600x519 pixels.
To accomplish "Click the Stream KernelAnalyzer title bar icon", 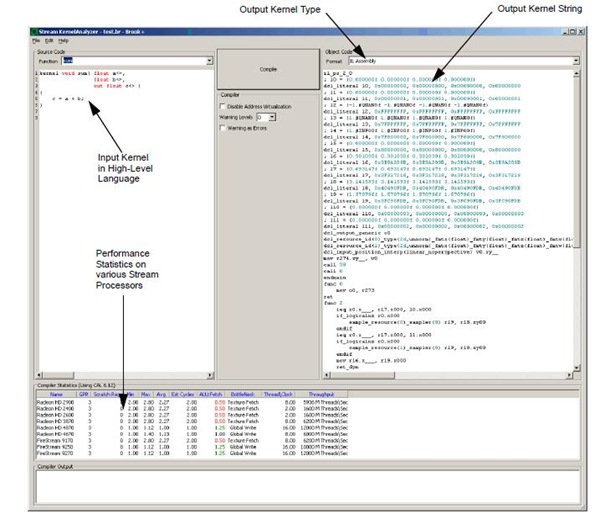I will click(34, 32).
